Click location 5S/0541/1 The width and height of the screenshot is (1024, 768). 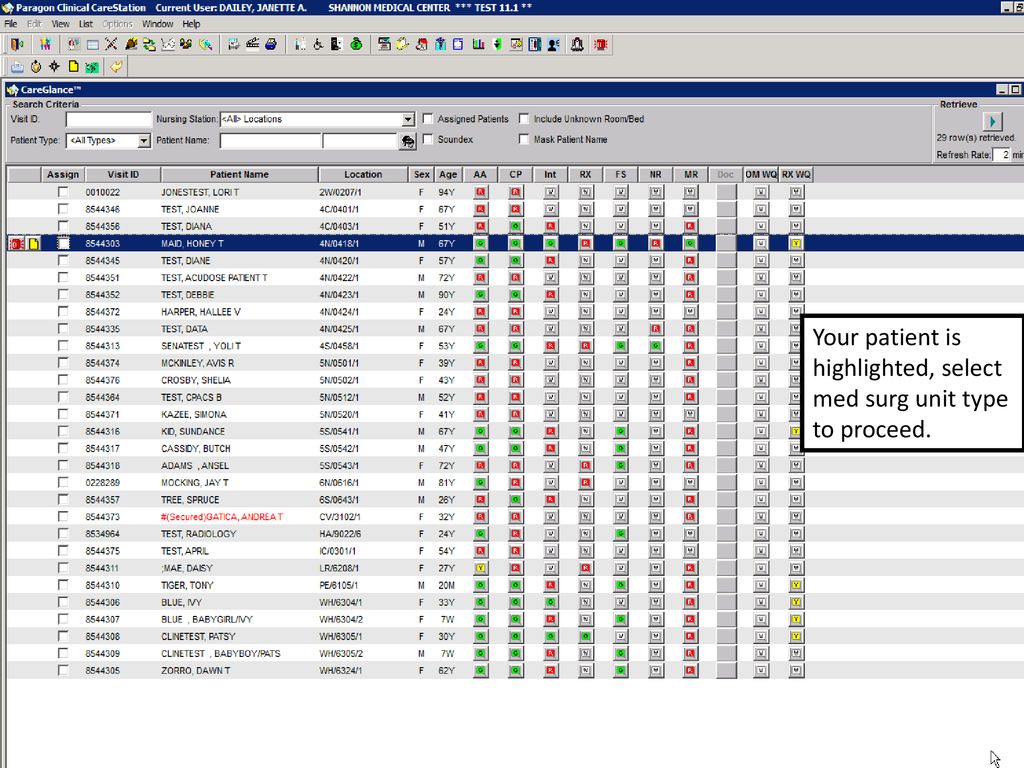340,432
